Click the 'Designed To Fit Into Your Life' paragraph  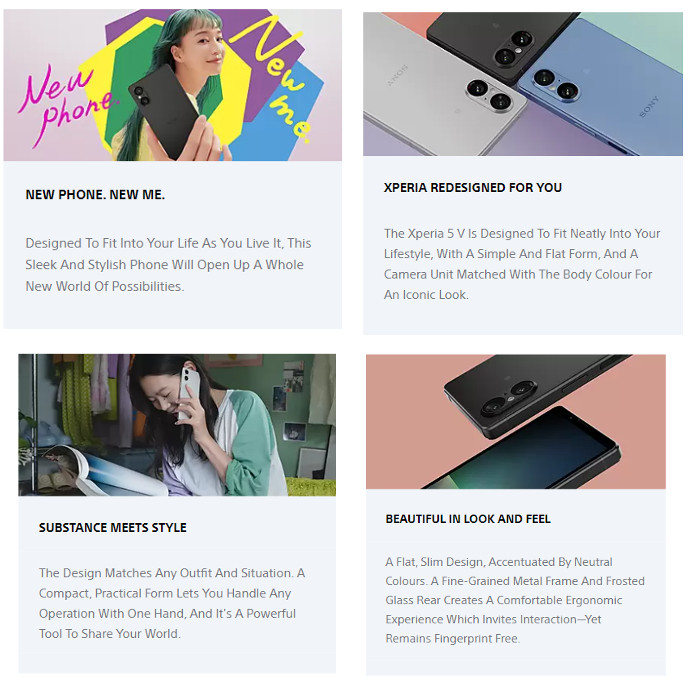click(x=168, y=265)
